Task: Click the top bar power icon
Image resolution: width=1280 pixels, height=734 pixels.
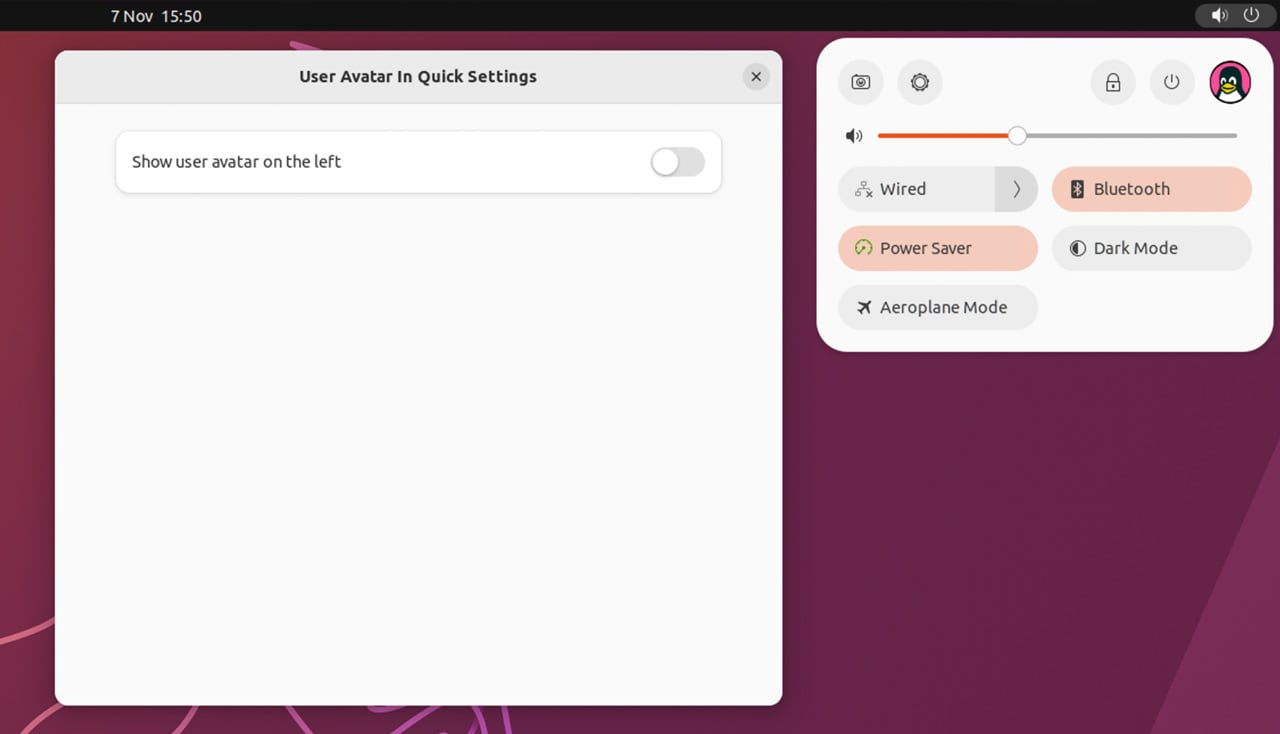Action: coord(1251,15)
